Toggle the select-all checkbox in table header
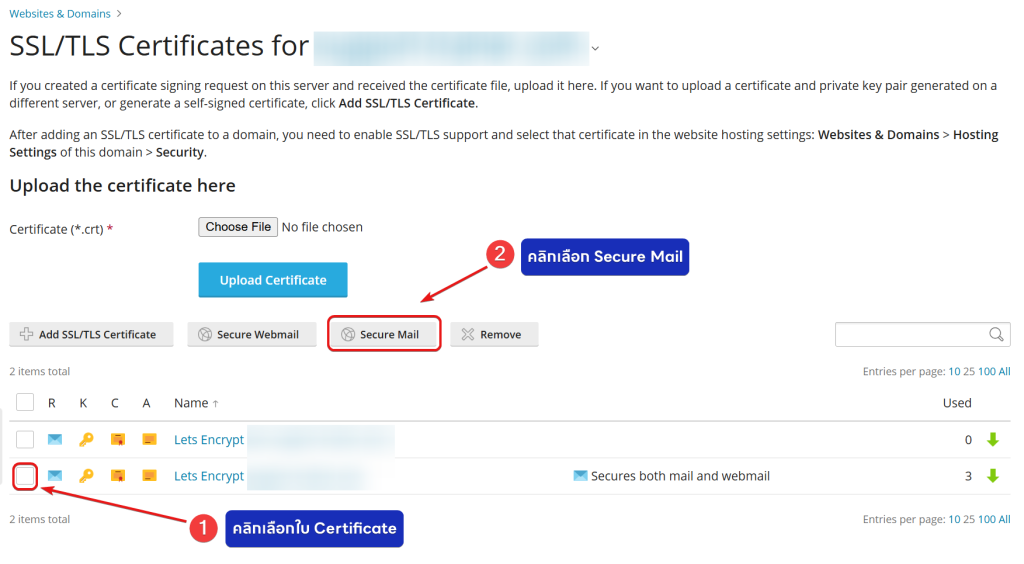 [x=25, y=403]
